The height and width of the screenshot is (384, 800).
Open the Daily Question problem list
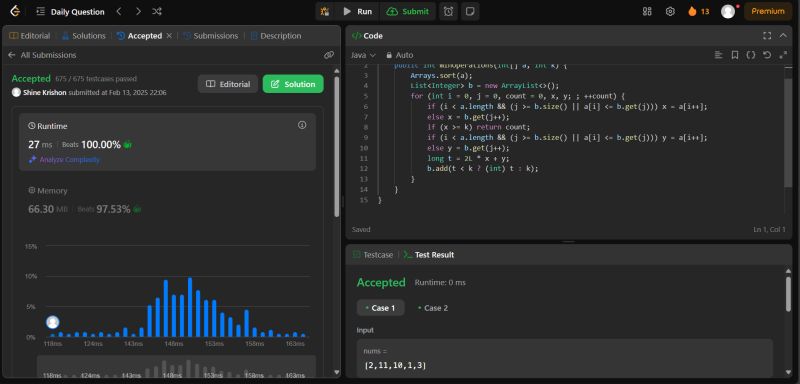pos(71,11)
